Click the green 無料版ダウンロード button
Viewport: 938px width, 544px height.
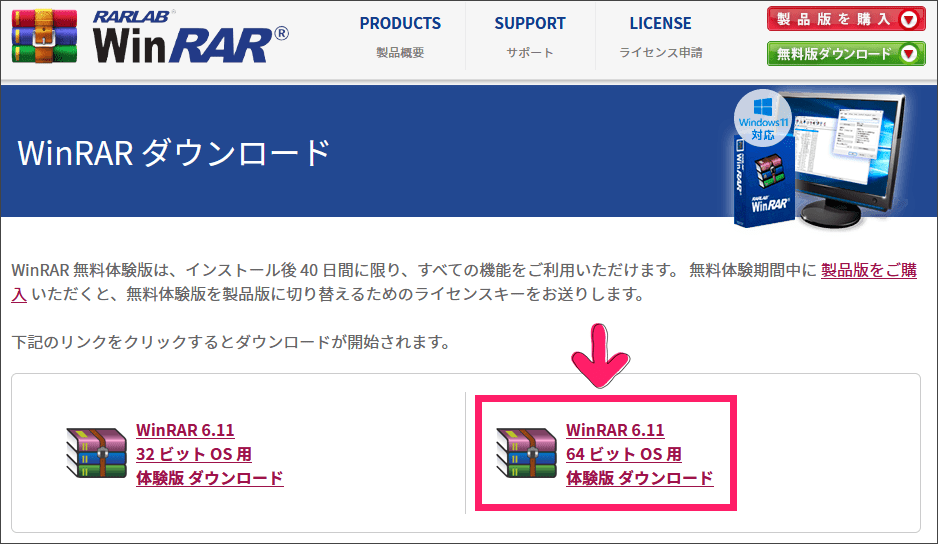pyautogui.click(x=846, y=54)
